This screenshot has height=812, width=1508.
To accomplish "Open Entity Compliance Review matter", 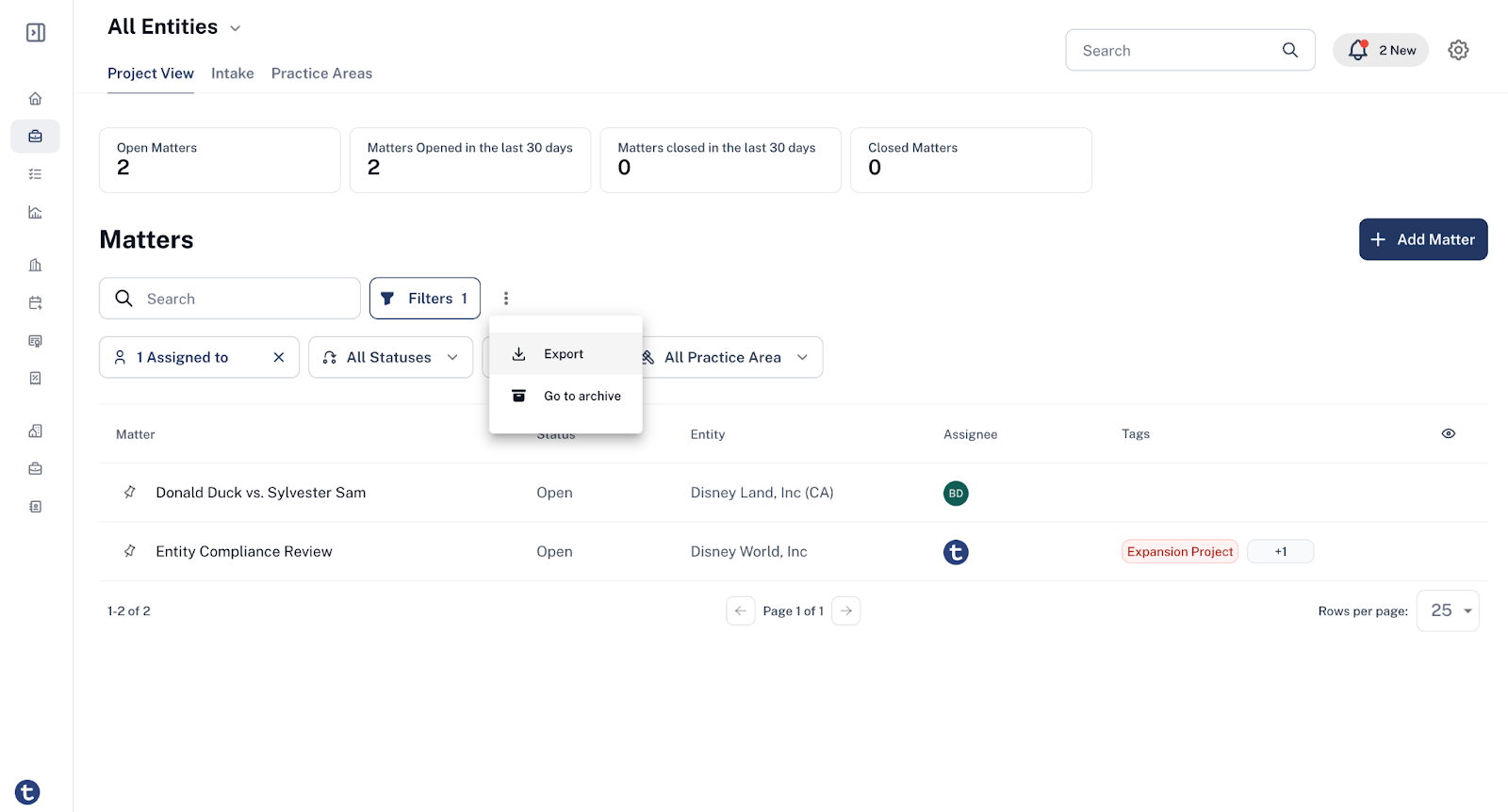I will 244,551.
